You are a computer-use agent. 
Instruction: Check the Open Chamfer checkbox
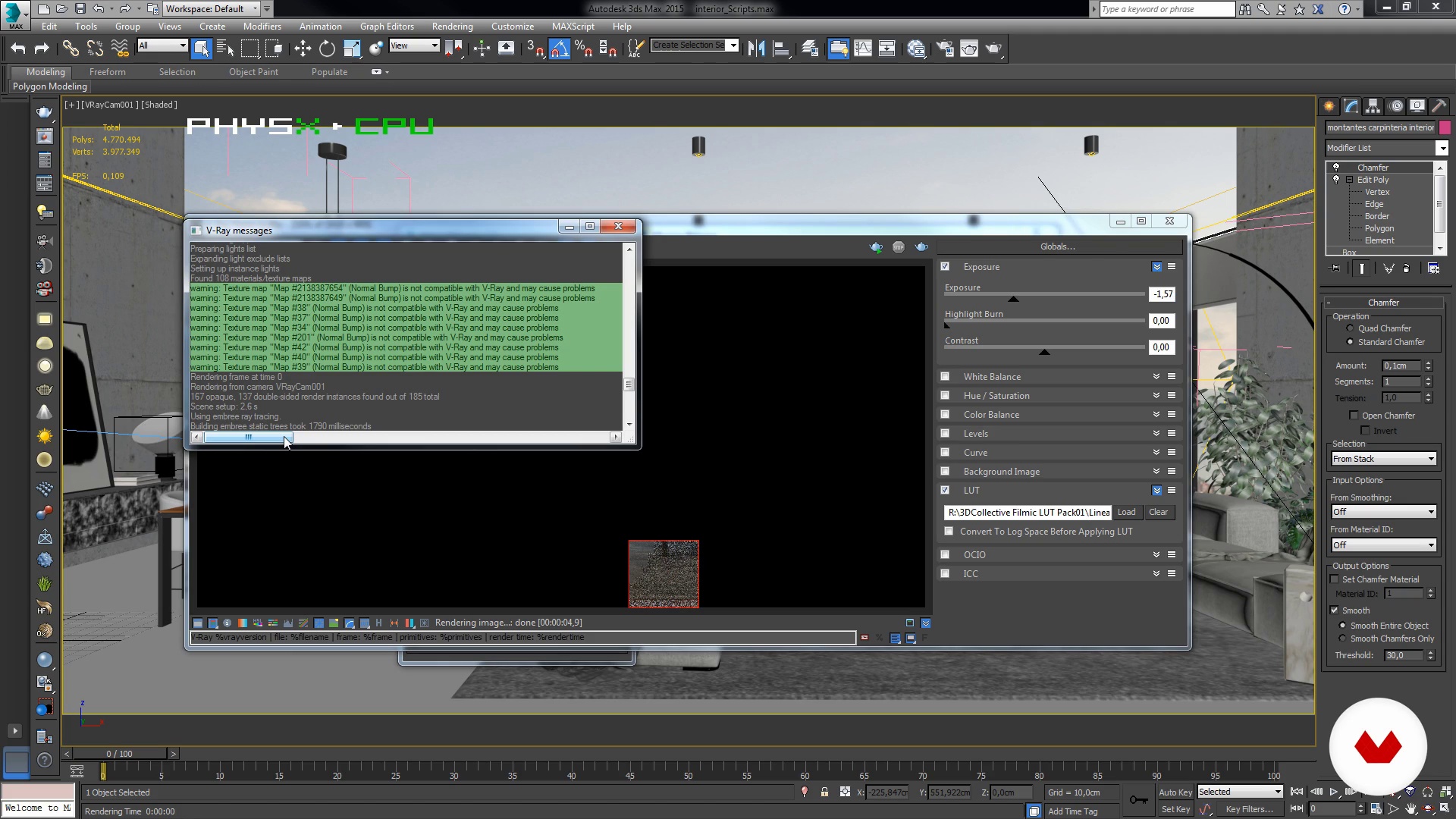(x=1354, y=416)
